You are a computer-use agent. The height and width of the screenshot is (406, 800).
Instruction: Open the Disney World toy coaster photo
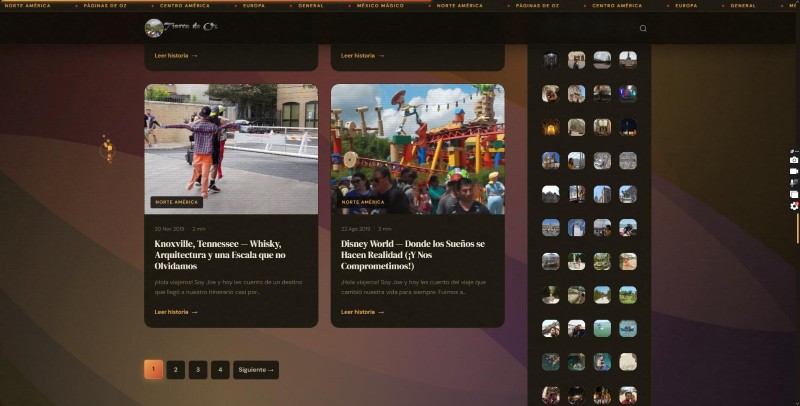point(417,149)
